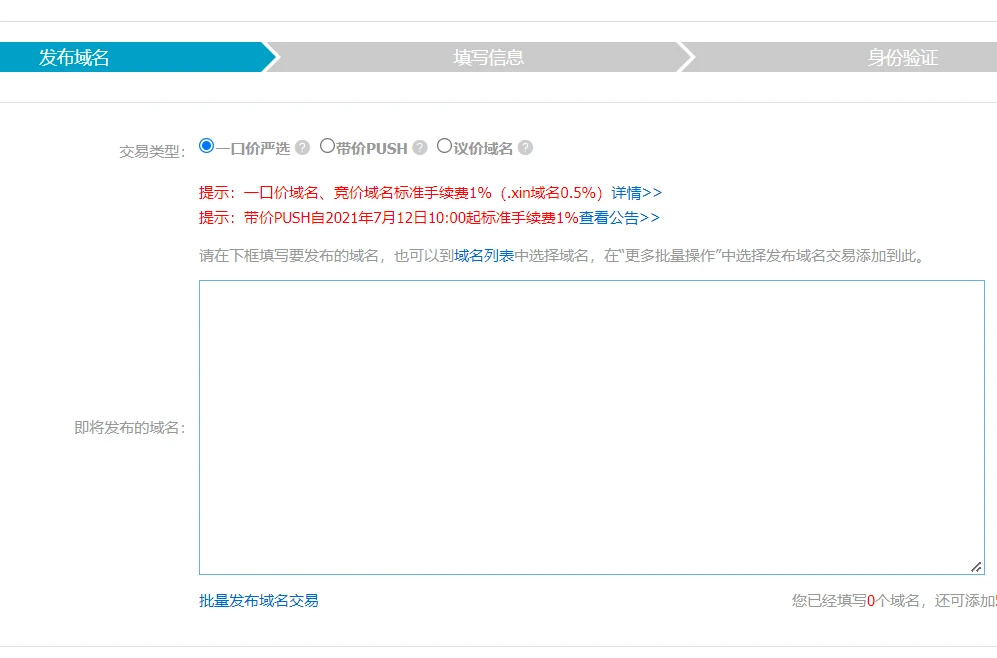This screenshot has width=997, height=658.
Task: Open help icon next to 一口价严选
Action: click(303, 148)
